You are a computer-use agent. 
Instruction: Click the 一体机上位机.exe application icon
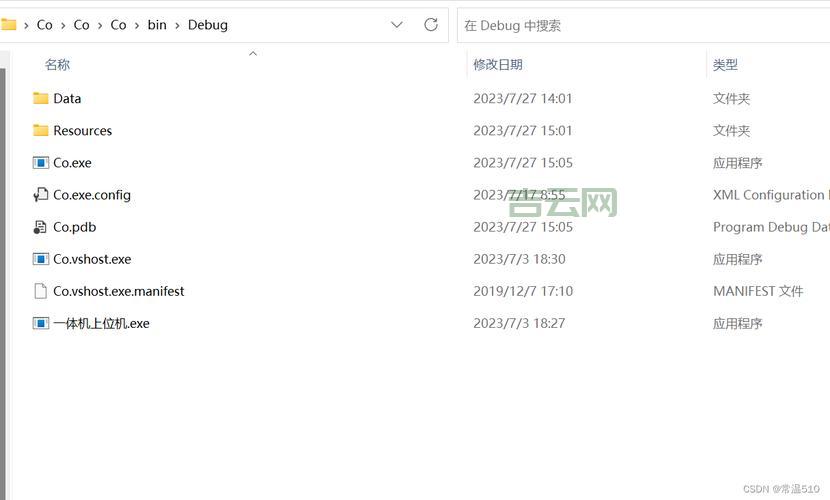[41, 323]
